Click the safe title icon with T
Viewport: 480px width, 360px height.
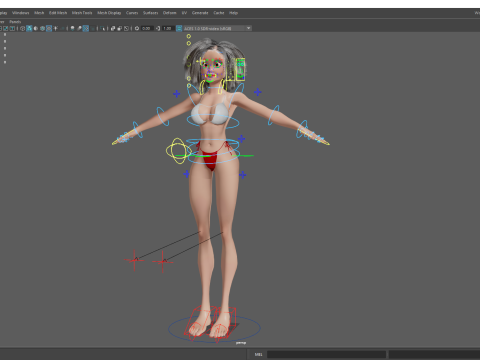tap(12, 28)
